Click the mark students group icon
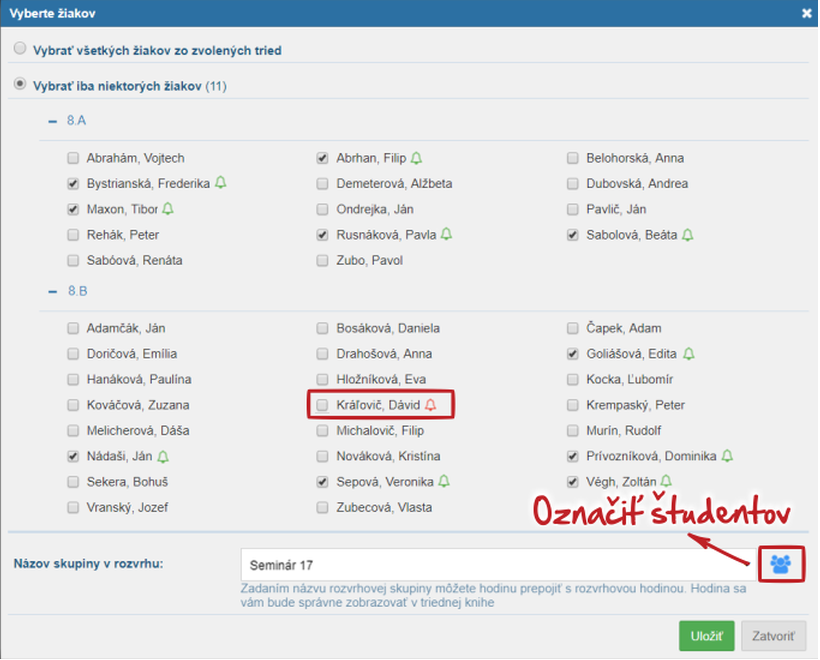The image size is (820, 660). tap(781, 565)
